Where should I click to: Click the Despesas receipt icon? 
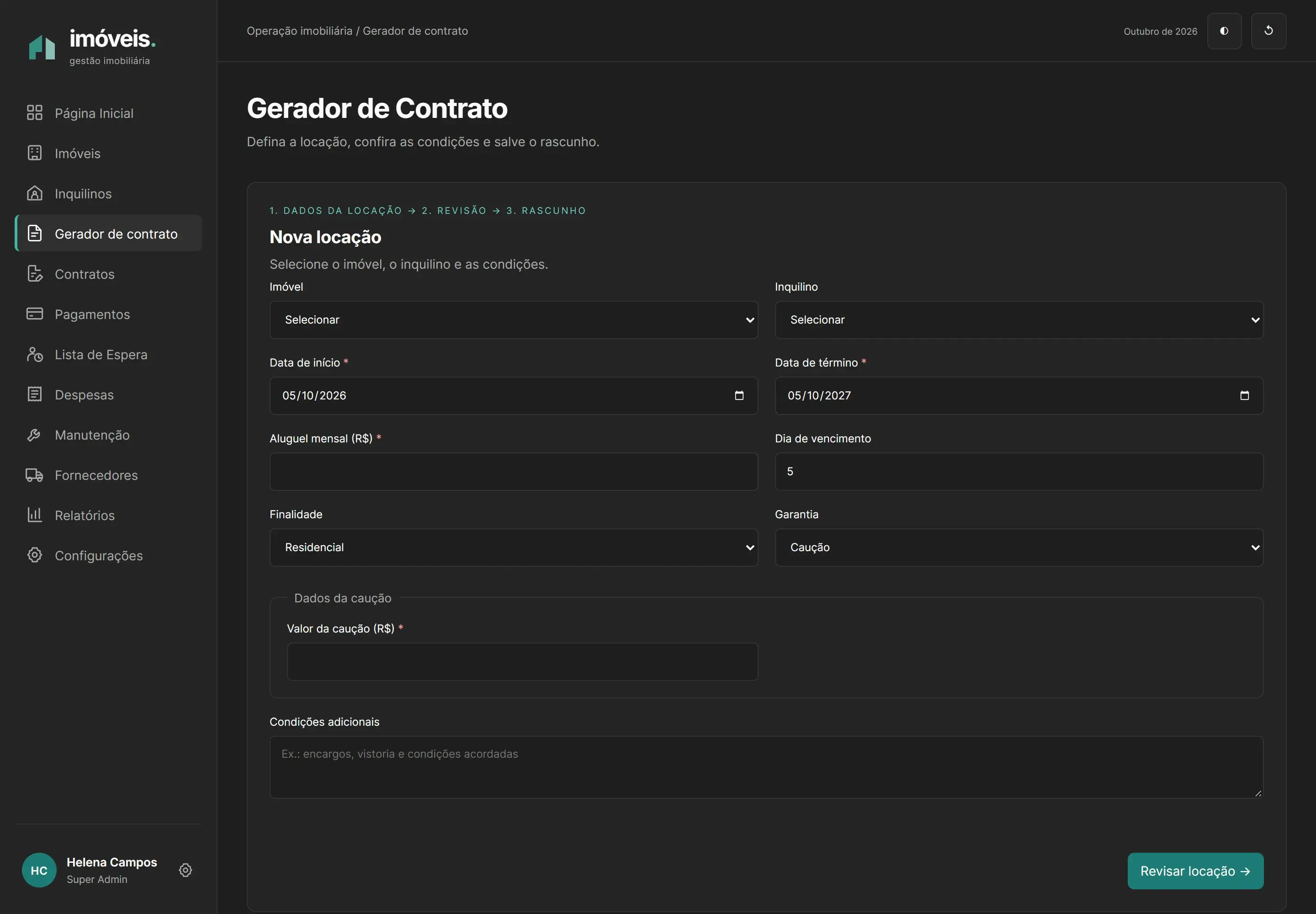34,394
